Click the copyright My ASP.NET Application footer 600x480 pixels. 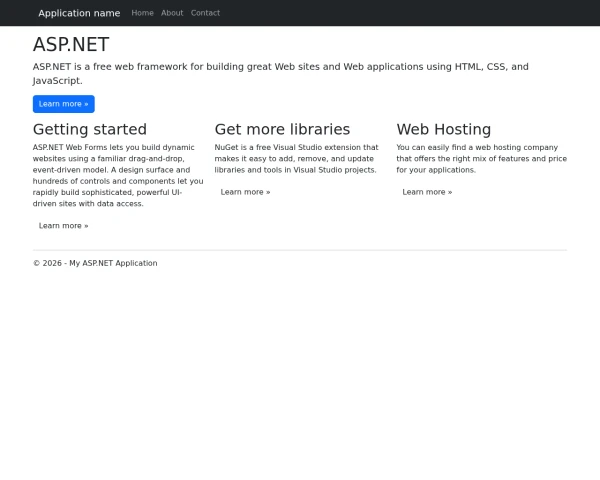(95, 263)
